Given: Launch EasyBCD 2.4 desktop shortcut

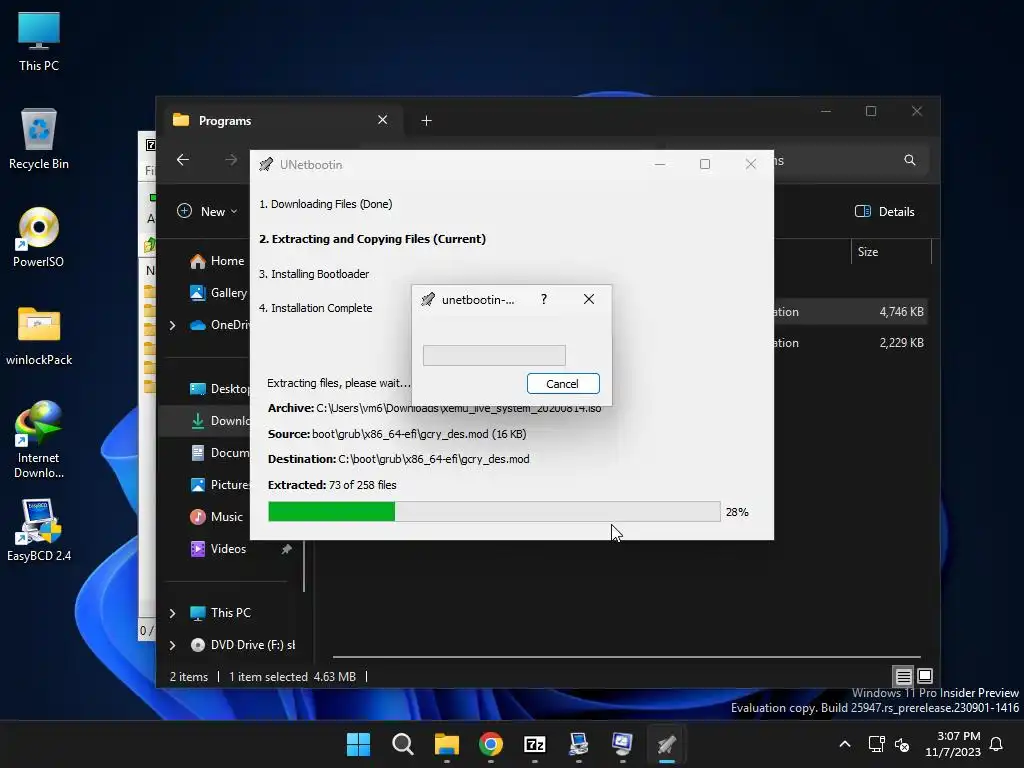Looking at the screenshot, I should [39, 531].
